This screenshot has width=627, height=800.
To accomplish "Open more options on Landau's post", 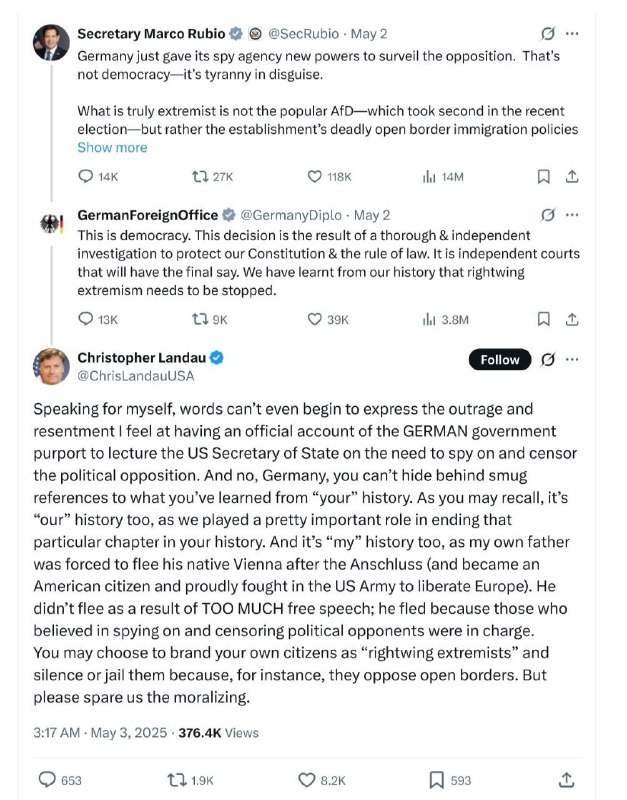I will pos(572,360).
